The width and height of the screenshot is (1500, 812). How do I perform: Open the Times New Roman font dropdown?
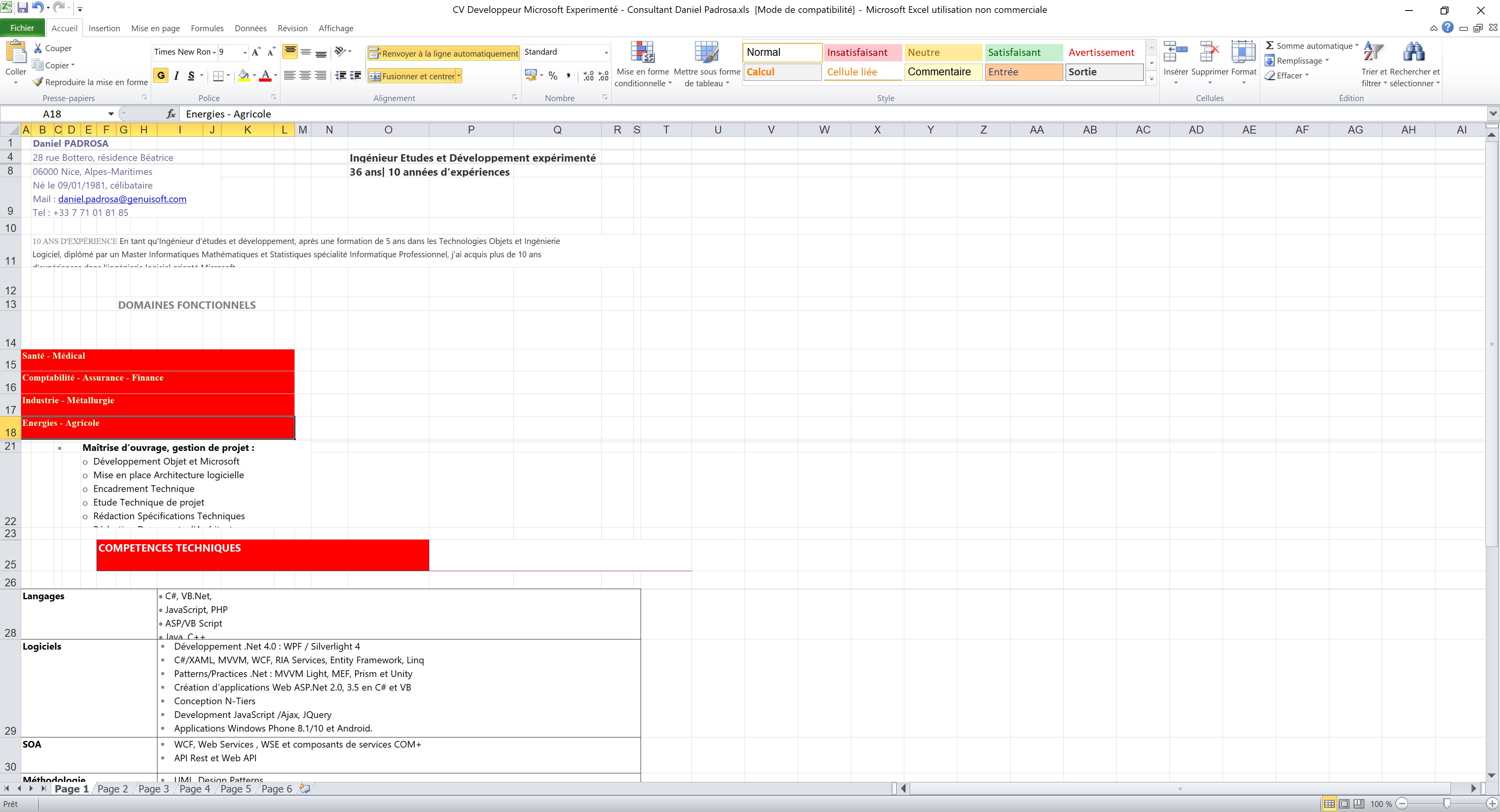pos(214,52)
